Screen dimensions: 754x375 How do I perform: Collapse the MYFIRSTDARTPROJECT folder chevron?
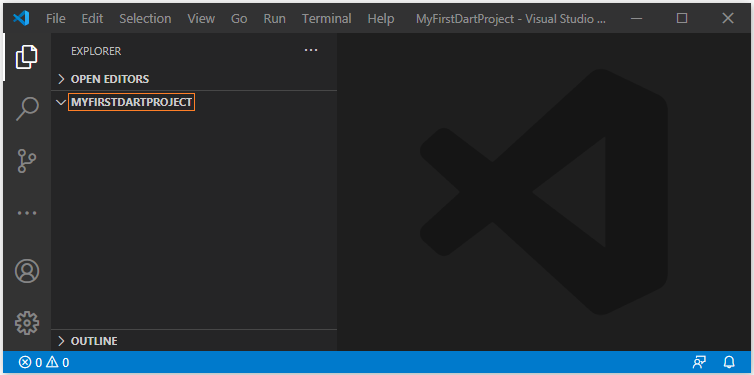[61, 102]
